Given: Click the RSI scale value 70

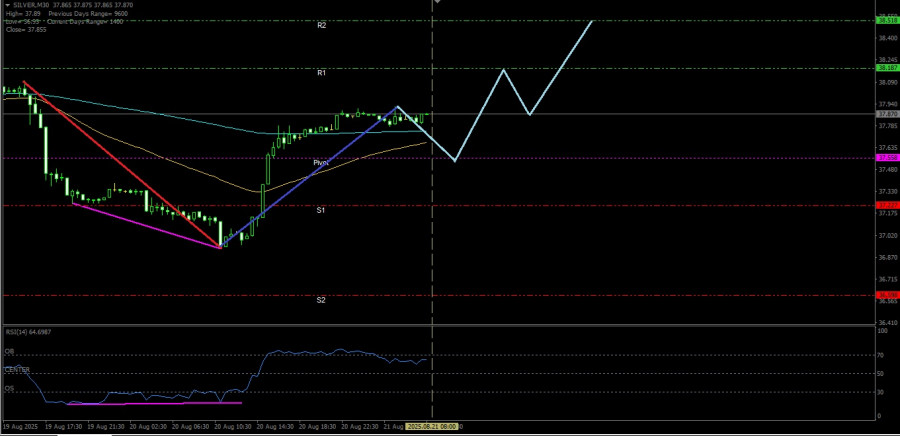Looking at the screenshot, I should [x=882, y=356].
